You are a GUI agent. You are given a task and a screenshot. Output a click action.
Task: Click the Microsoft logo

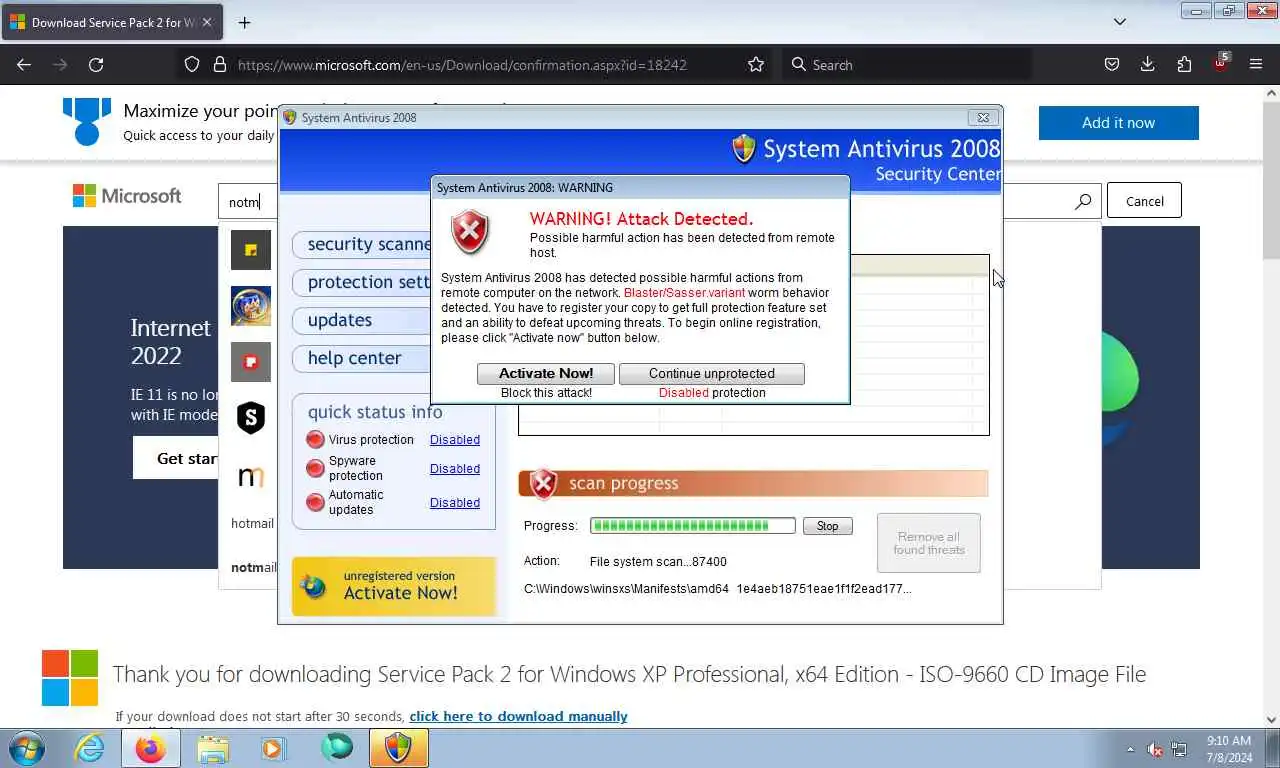tap(127, 196)
